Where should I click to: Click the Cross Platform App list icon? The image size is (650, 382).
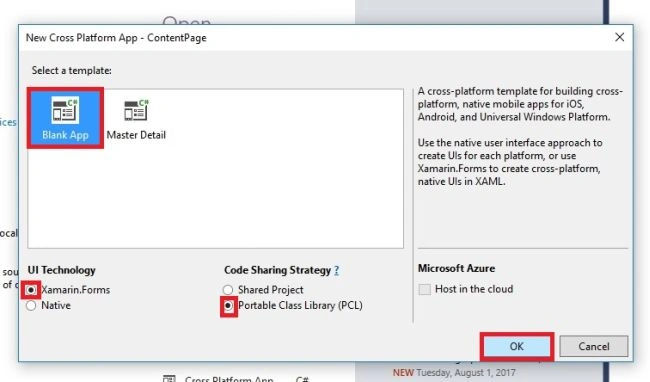(x=169, y=379)
